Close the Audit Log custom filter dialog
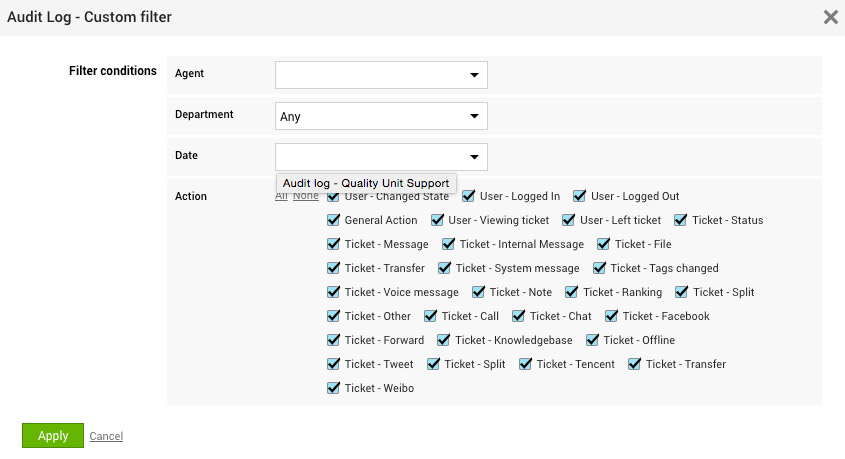The image size is (845, 459). pos(830,17)
